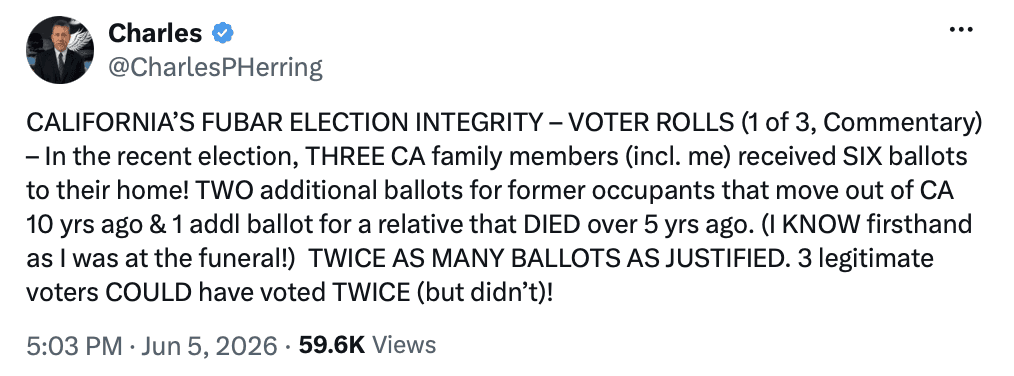Open the 5:03 PM timestamp permalink
The image size is (1014, 376).
click(74, 345)
